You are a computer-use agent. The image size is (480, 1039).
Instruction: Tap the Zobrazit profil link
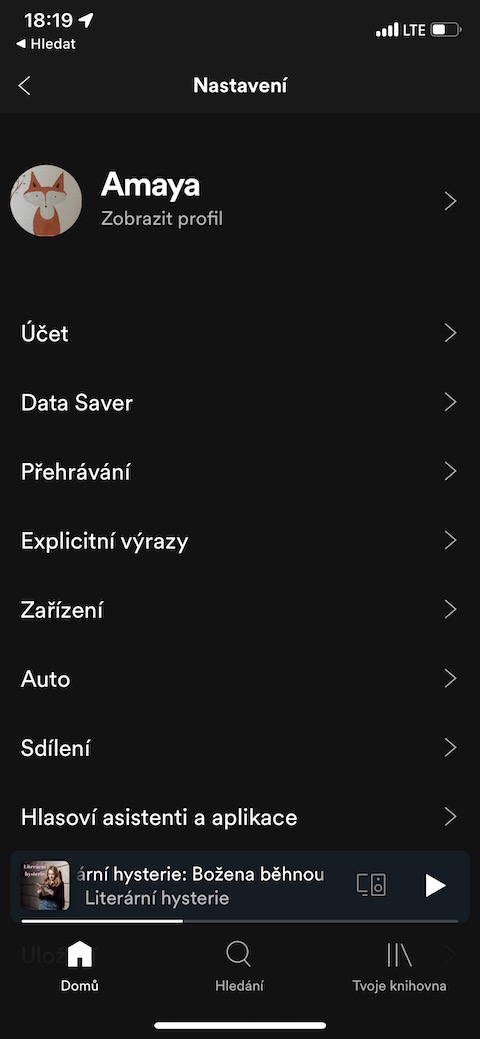tap(162, 219)
